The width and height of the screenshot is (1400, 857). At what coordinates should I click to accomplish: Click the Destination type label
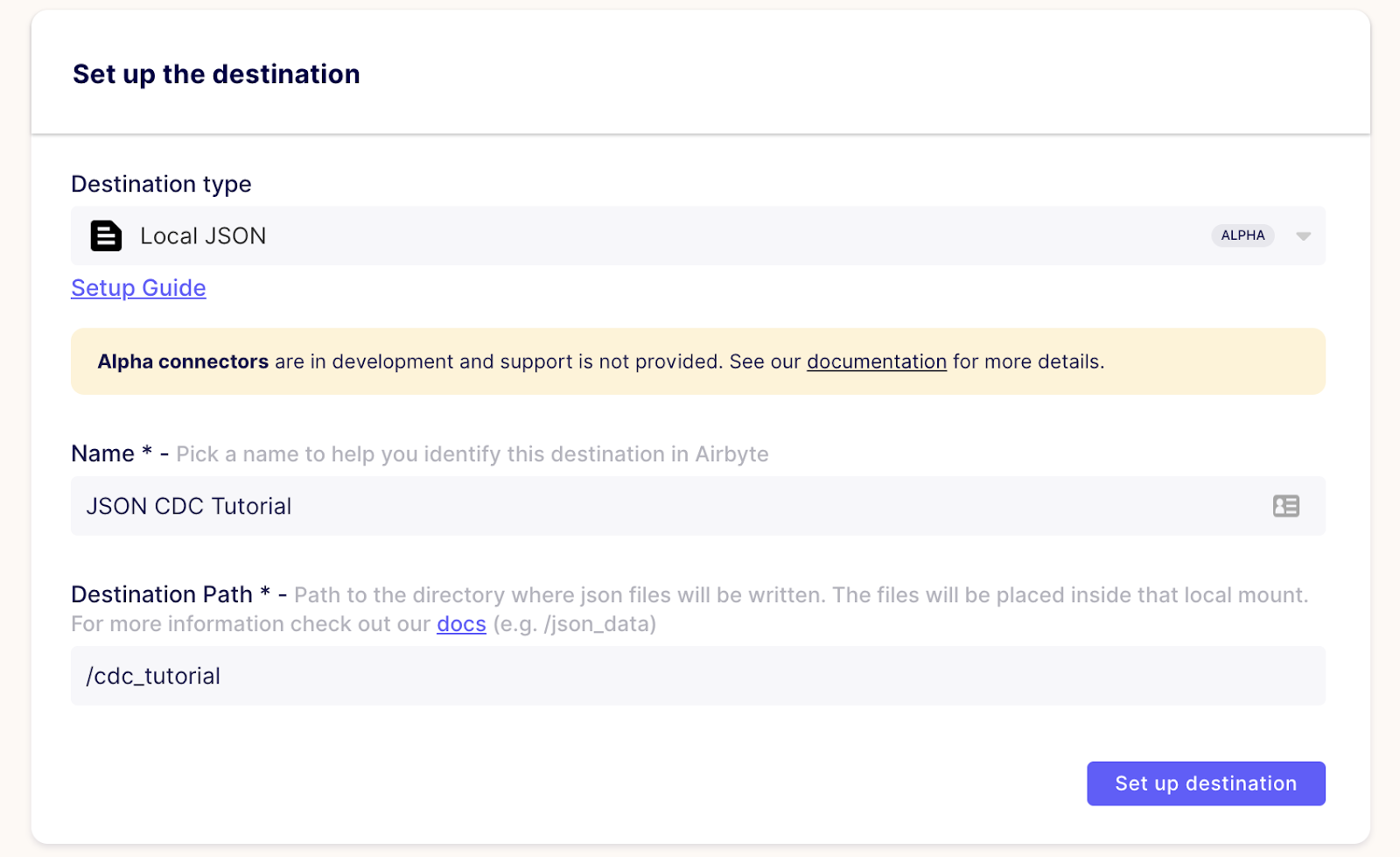[x=161, y=184]
